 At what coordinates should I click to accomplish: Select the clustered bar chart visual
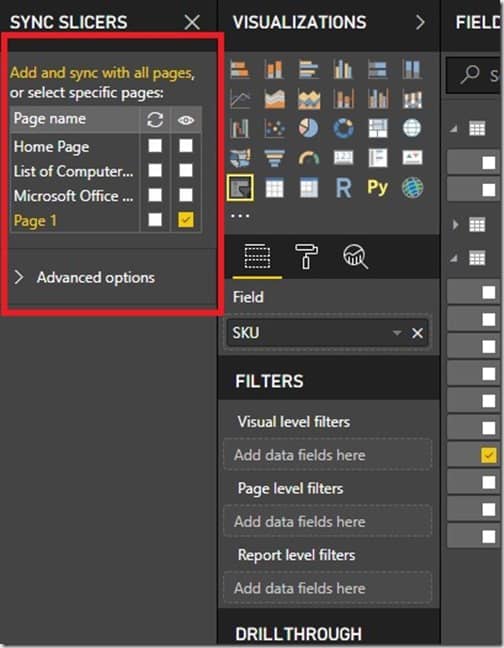click(309, 69)
